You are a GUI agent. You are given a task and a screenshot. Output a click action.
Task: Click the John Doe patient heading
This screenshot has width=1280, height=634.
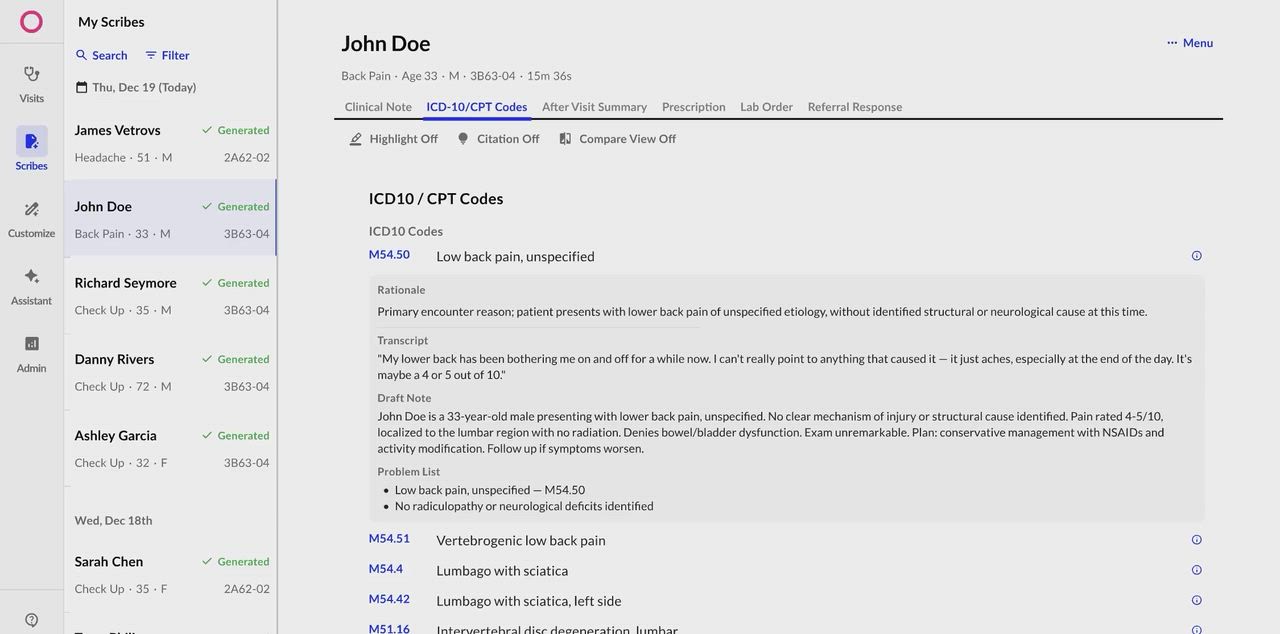coord(386,43)
